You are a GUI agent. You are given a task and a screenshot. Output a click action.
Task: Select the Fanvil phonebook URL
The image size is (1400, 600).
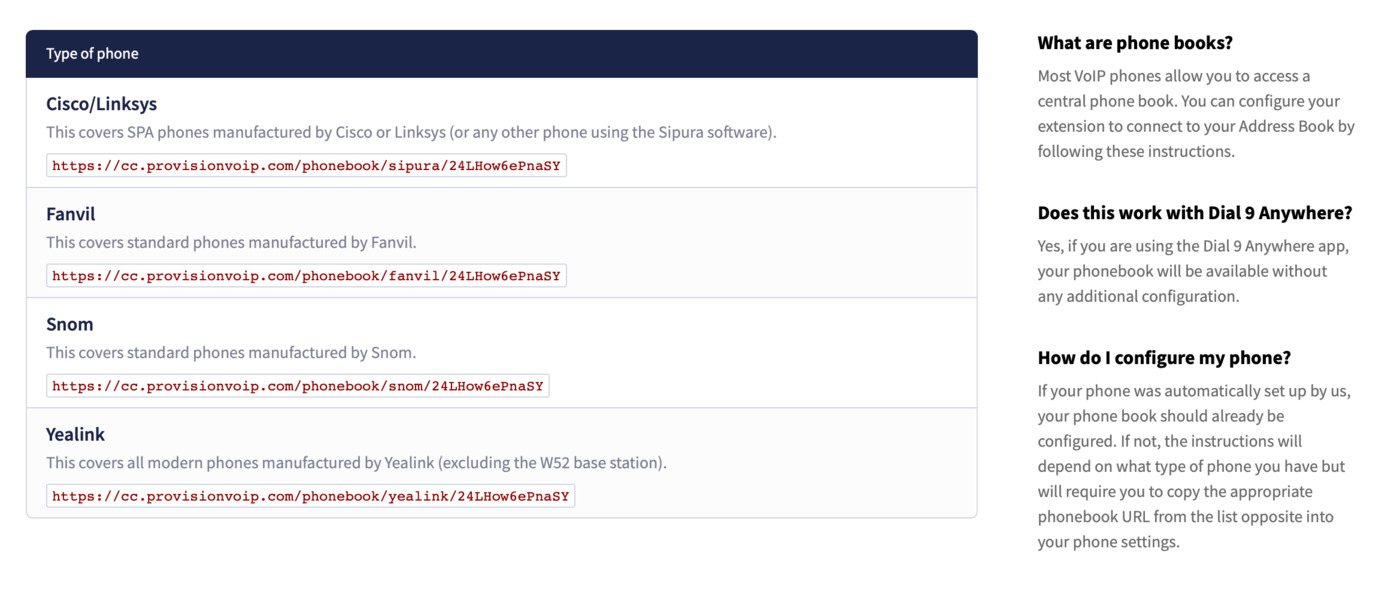306,276
